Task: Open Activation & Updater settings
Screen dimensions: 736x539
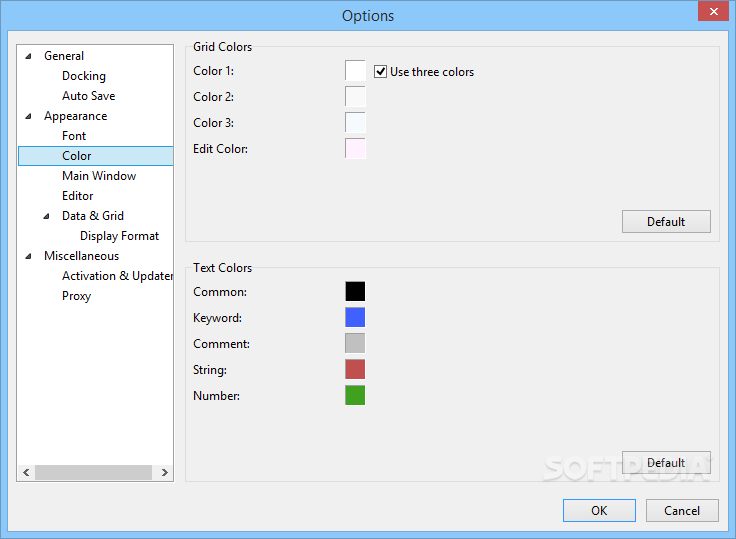Action: 117,276
